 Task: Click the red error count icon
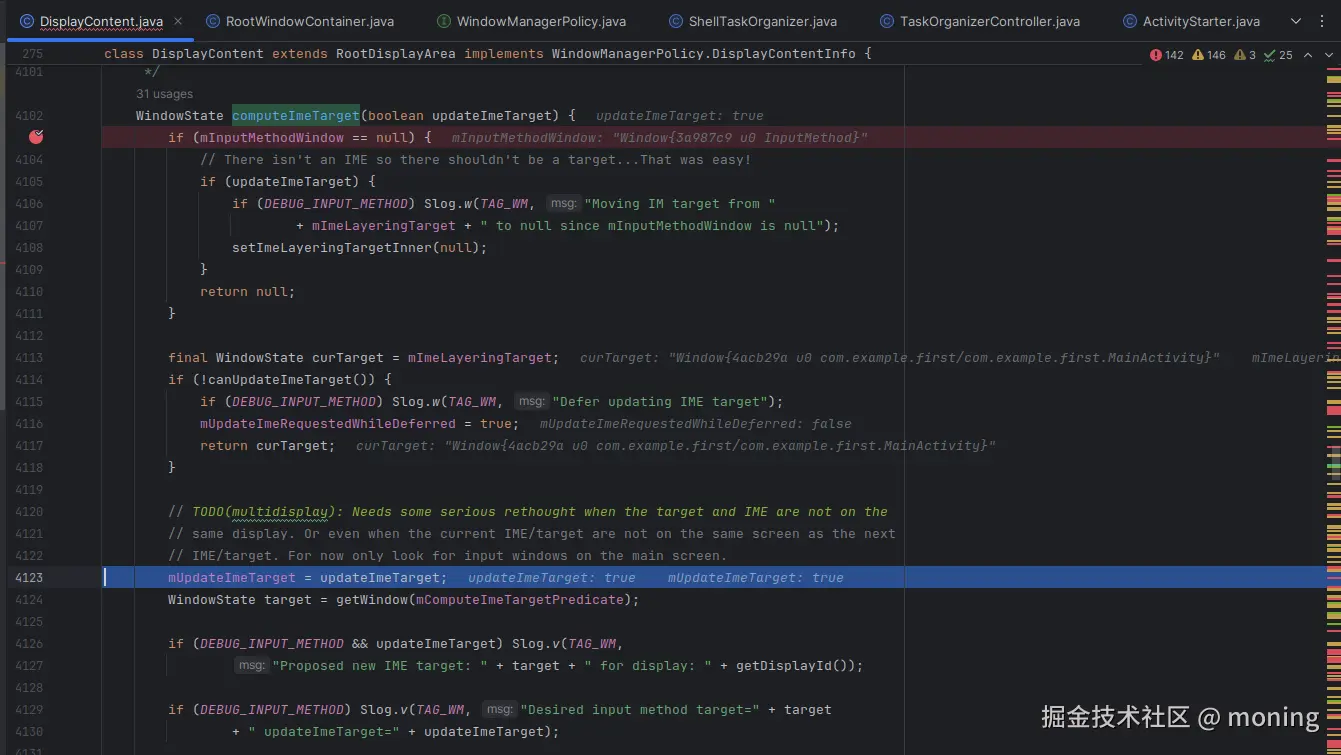(x=1156, y=55)
